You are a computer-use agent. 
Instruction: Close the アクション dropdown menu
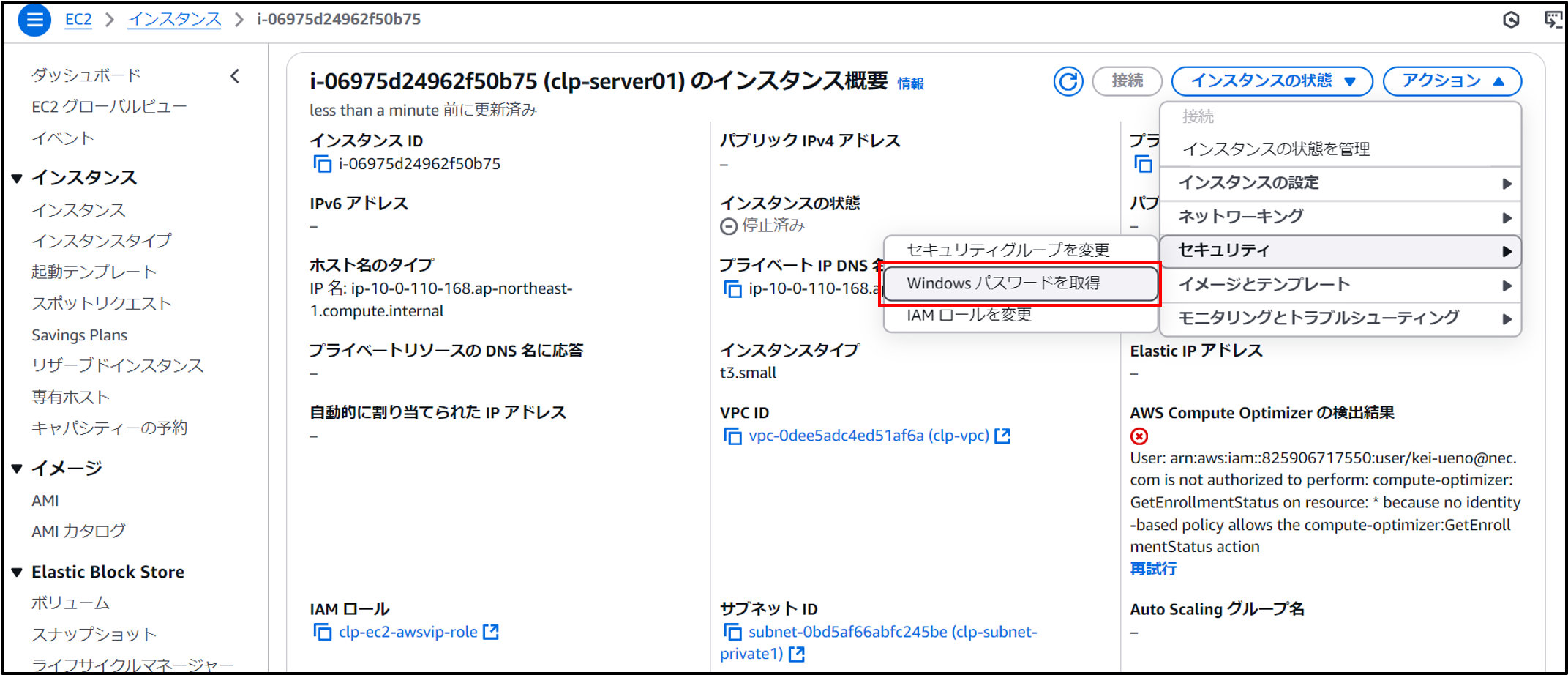point(1452,81)
